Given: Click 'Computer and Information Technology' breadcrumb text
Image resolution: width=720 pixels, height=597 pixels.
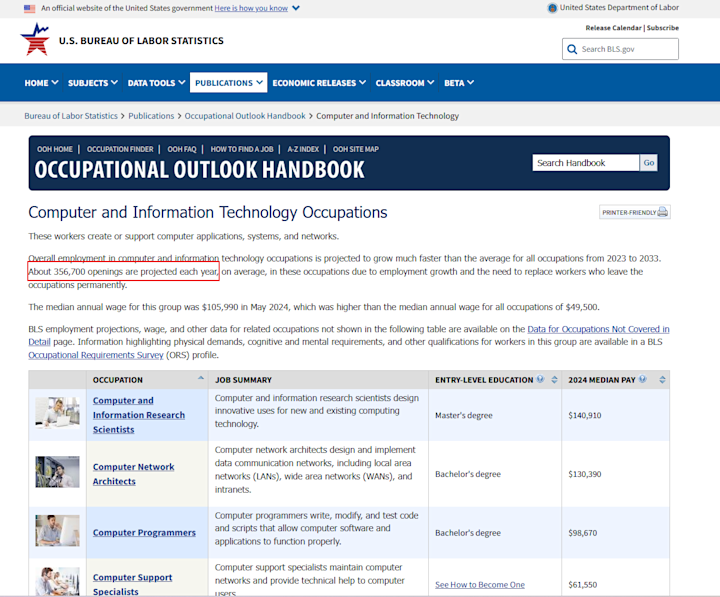Looking at the screenshot, I should coord(387,116).
